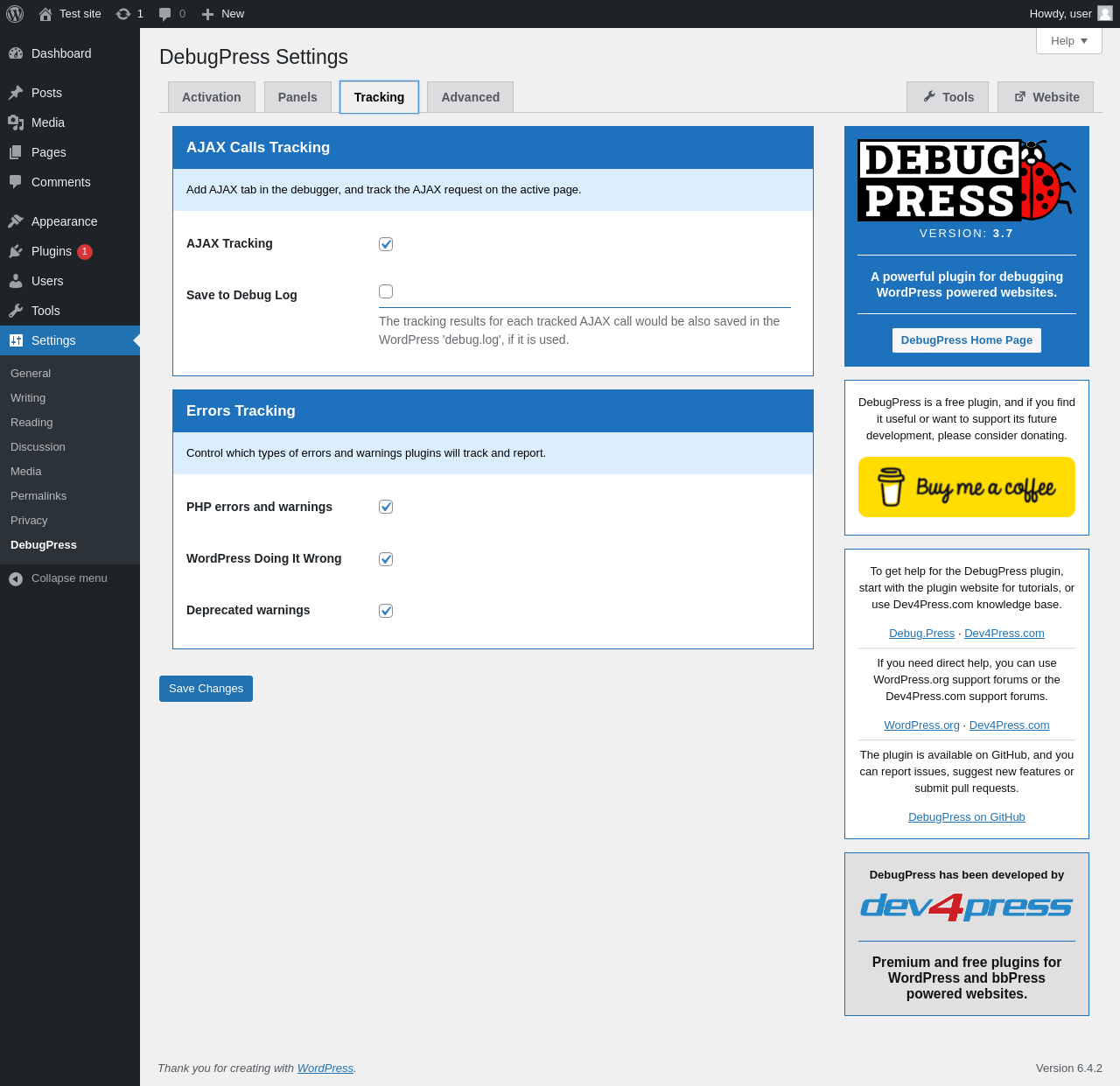The width and height of the screenshot is (1120, 1086).
Task: Click DebugPress Home Page button
Action: pyautogui.click(x=967, y=340)
